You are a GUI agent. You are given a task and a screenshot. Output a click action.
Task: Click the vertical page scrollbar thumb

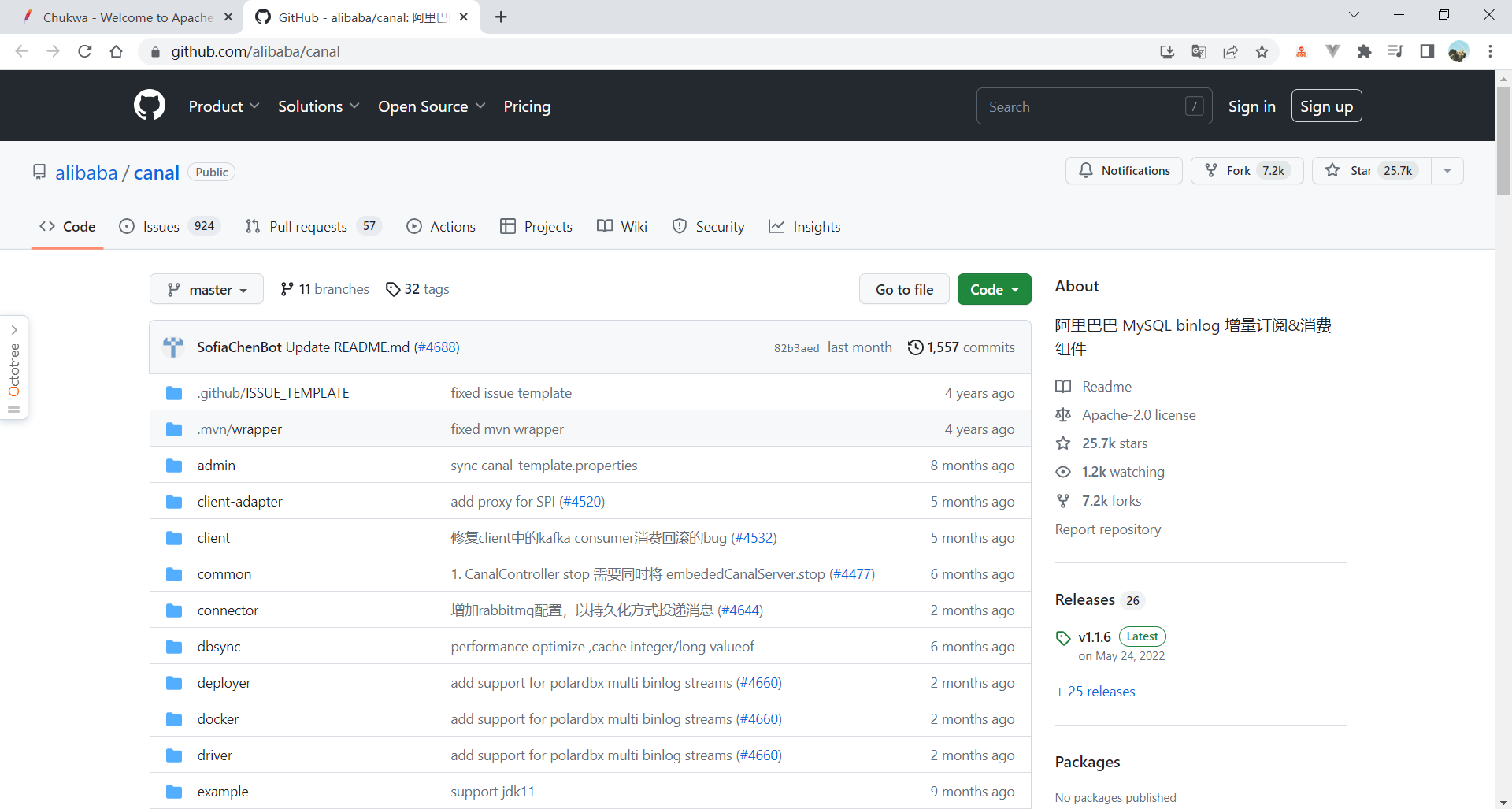pos(1503,140)
